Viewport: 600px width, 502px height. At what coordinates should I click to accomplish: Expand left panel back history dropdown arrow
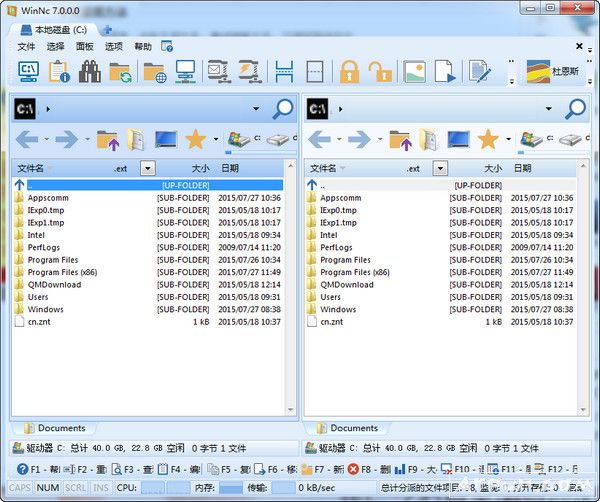click(x=46, y=139)
